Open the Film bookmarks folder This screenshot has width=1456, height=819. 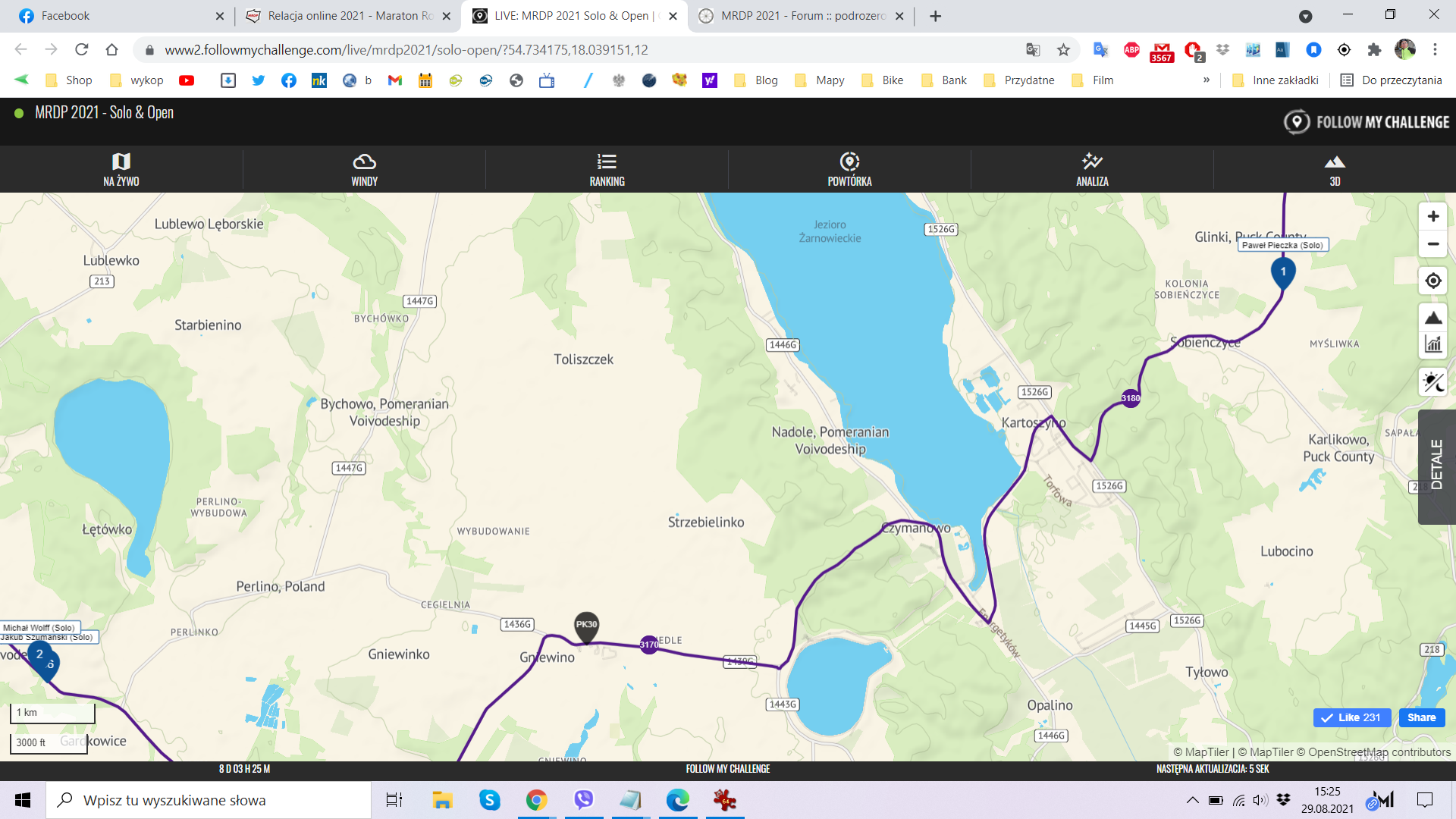[x=1093, y=80]
